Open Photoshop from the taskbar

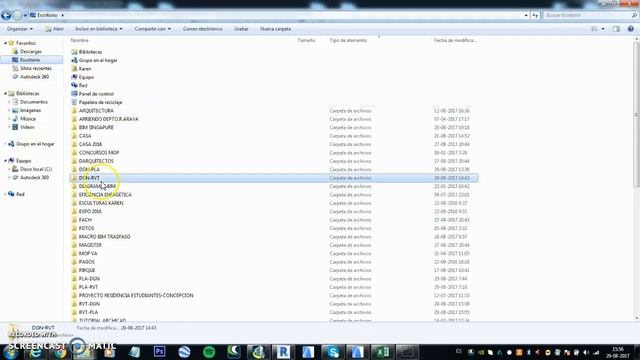pos(160,352)
